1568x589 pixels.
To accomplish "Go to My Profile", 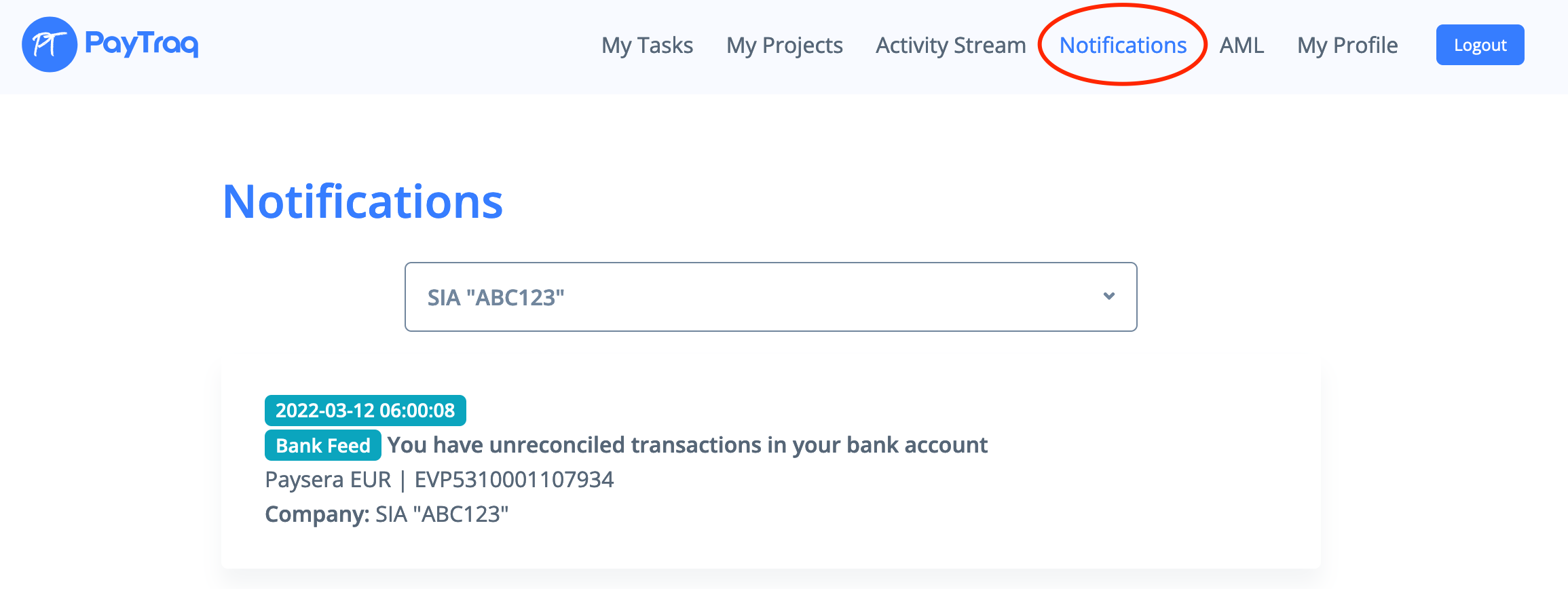I will coord(1347,45).
